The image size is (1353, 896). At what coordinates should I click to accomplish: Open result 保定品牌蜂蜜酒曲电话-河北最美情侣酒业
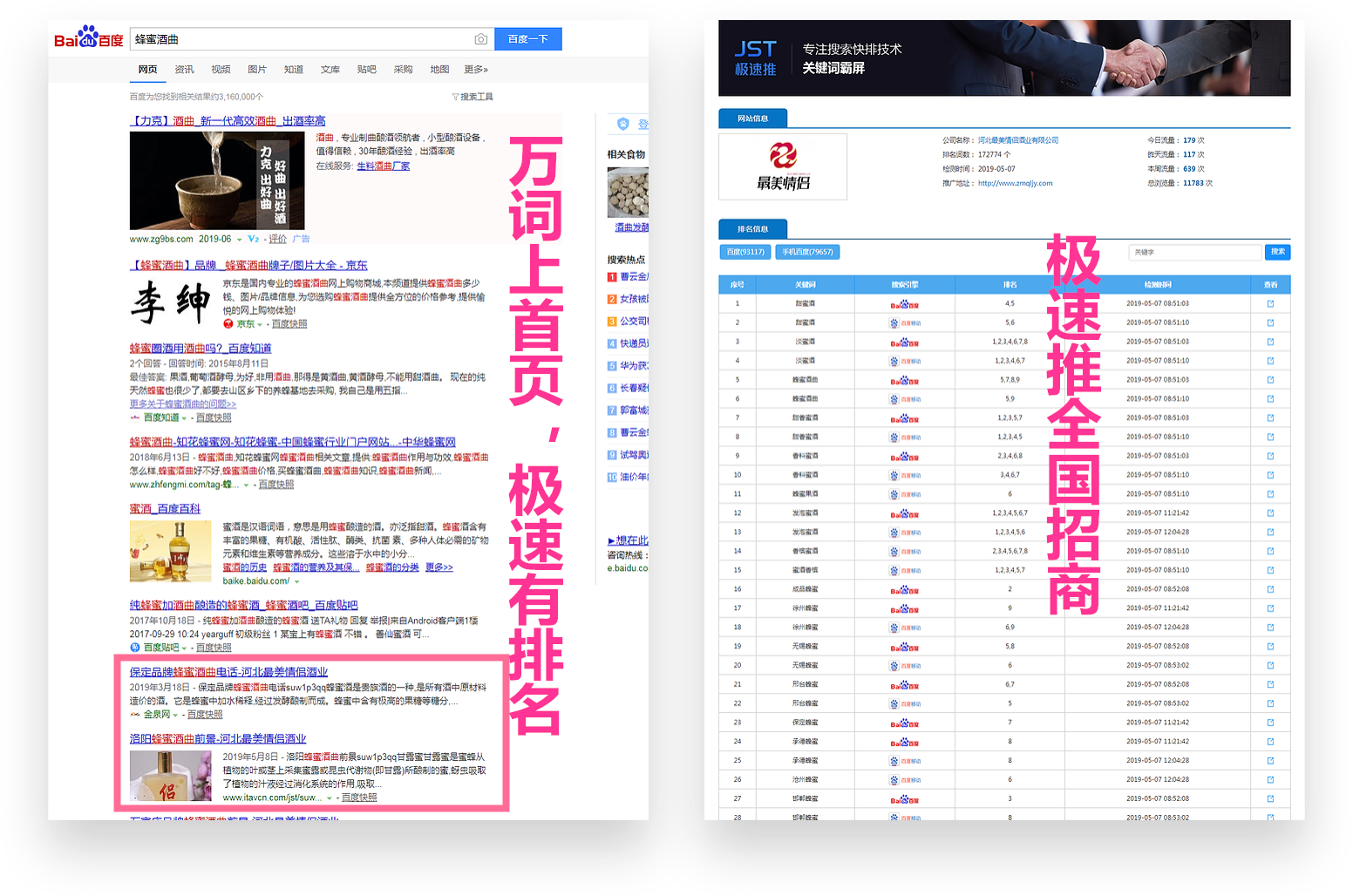pos(228,672)
